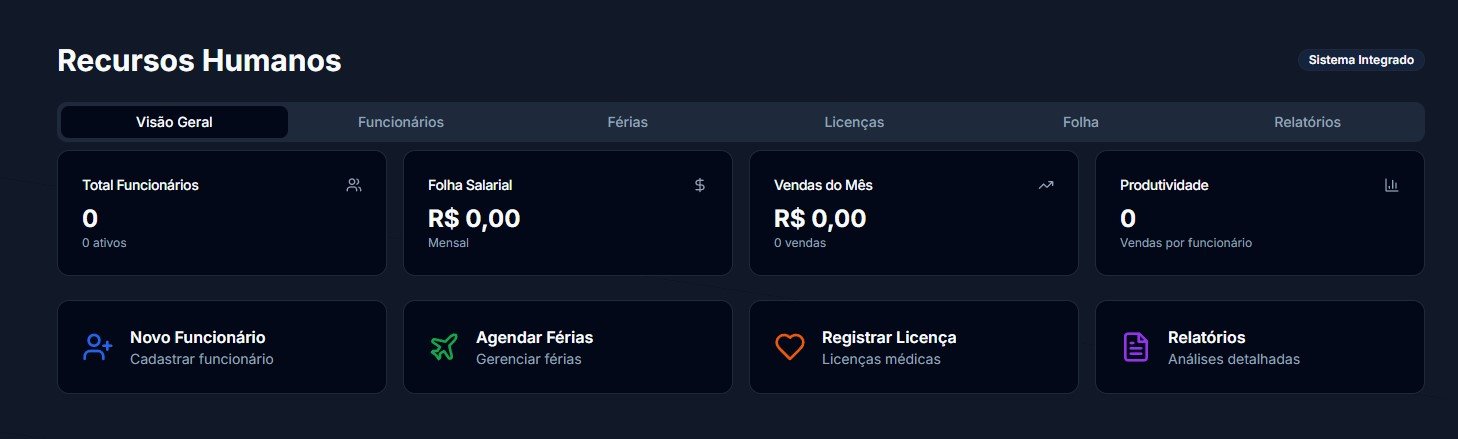Switch to the Funcionários tab
Image resolution: width=1458 pixels, height=439 pixels.
[401, 122]
